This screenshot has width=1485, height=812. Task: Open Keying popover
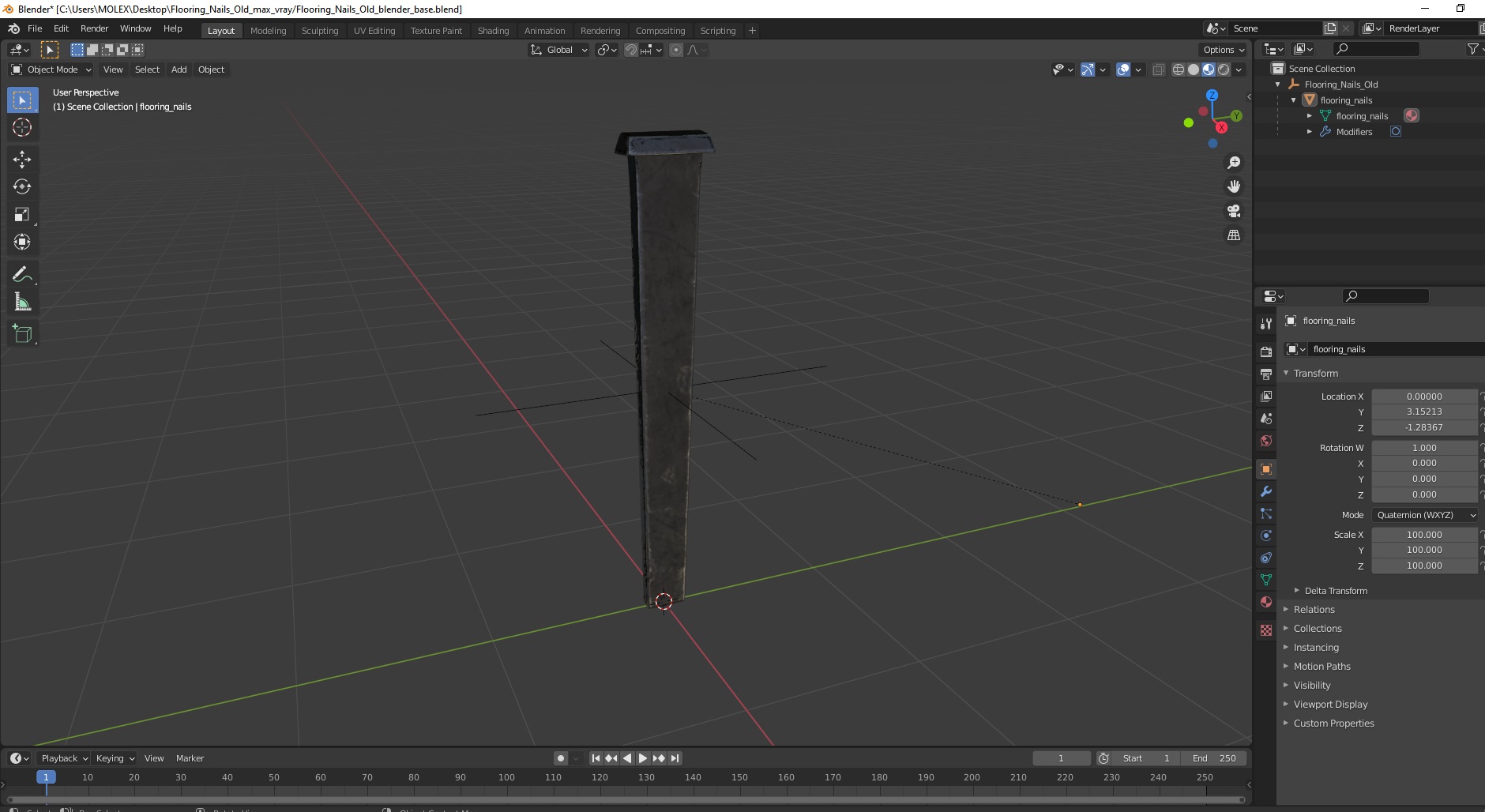115,758
